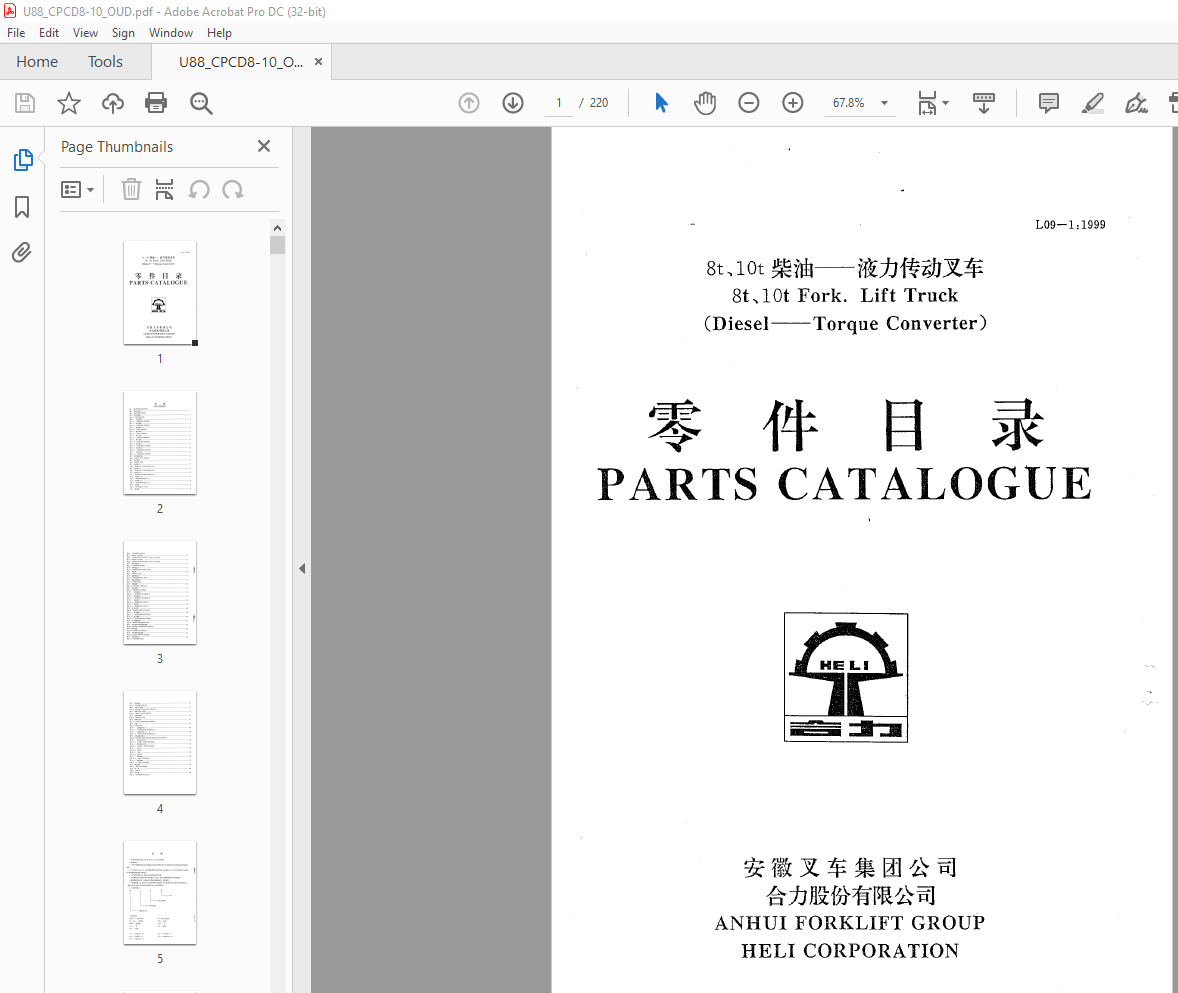Image resolution: width=1178 pixels, height=993 pixels.
Task: Click '8t、10t Fork. Lift Truck' text
Action: point(845,296)
